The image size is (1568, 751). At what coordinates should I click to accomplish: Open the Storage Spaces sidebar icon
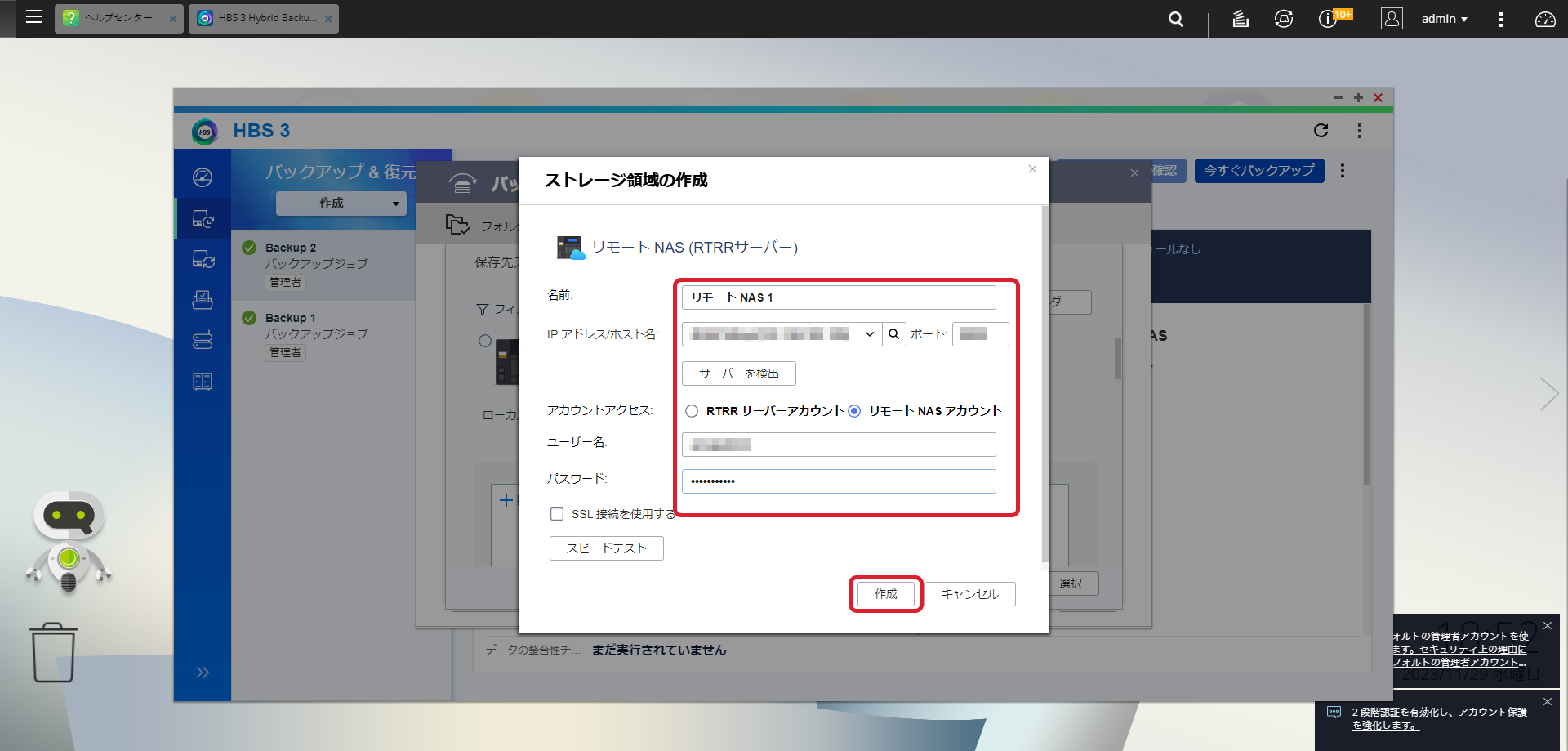(203, 340)
